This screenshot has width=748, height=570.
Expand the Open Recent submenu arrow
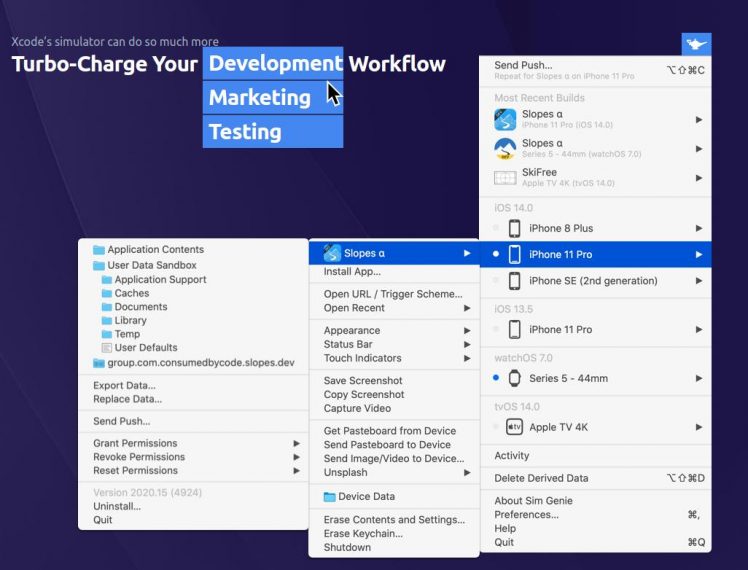pos(467,308)
